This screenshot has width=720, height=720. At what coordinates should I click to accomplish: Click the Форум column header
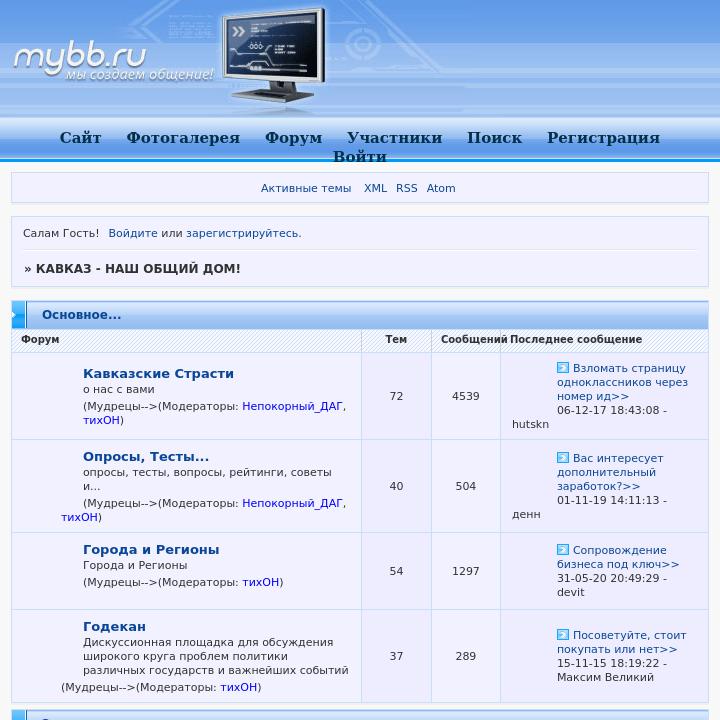point(40,339)
